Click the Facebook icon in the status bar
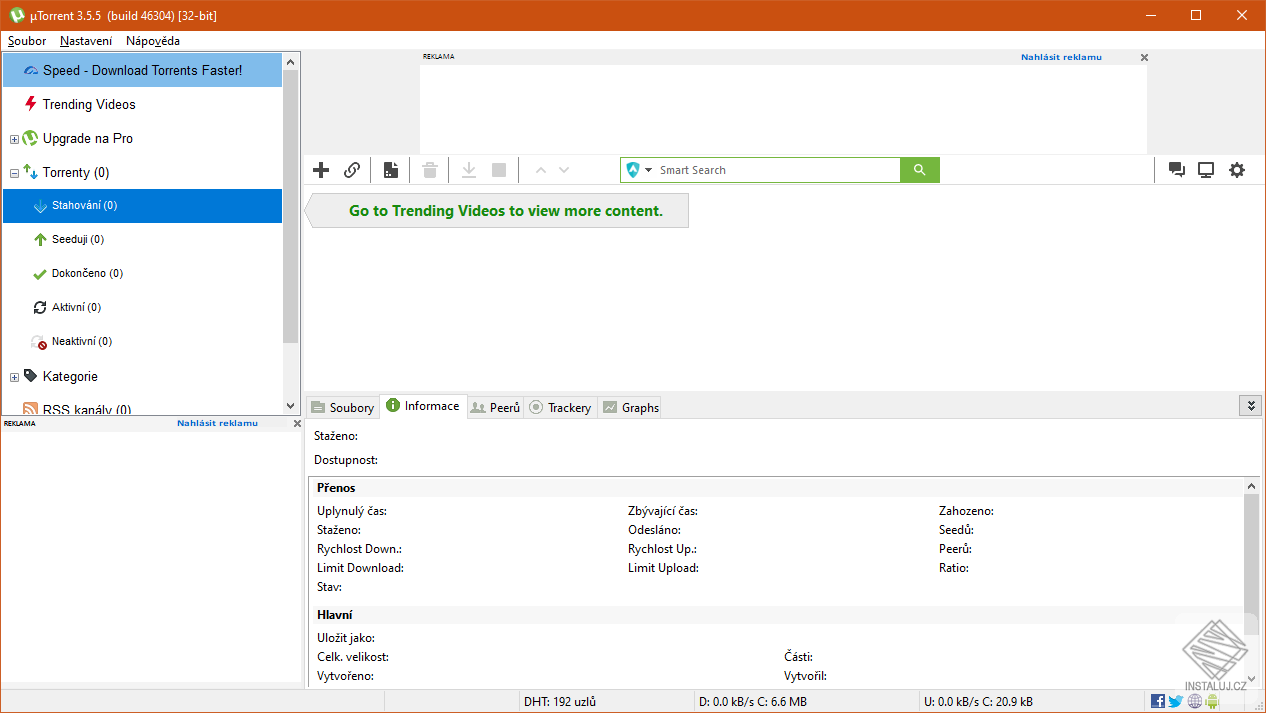This screenshot has width=1266, height=713. pos(1158,700)
